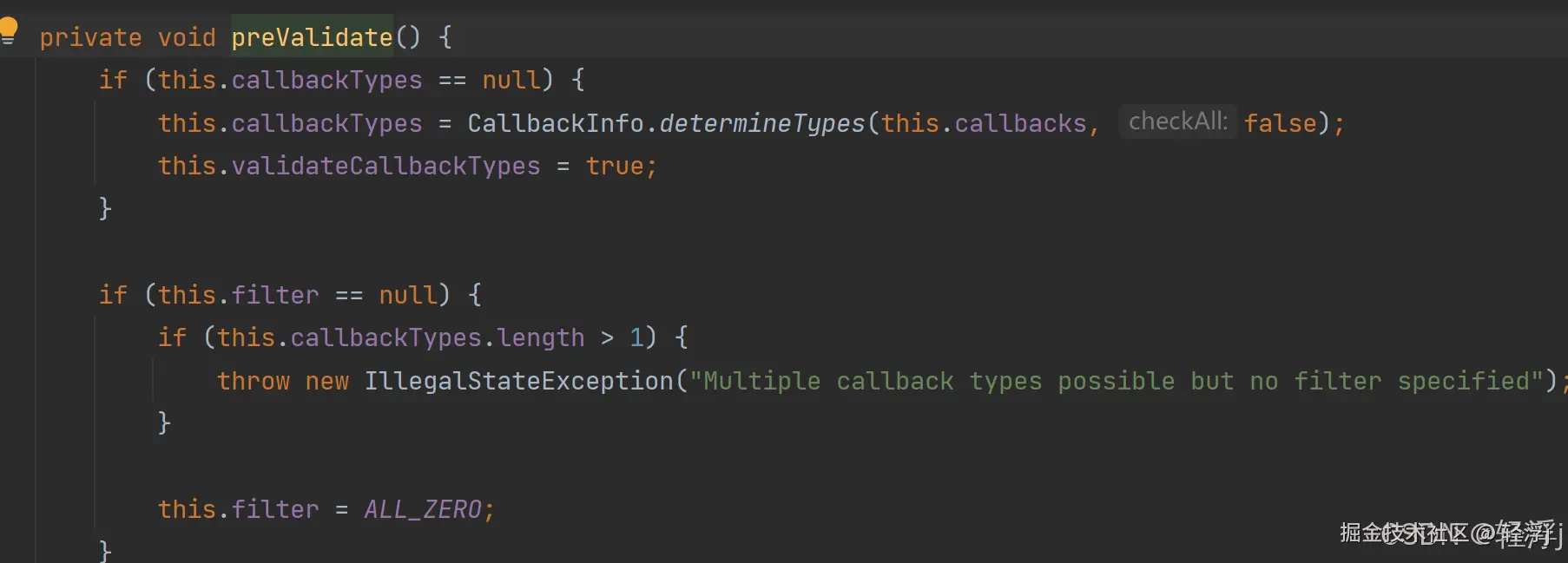This screenshot has height=563, width=1568.
Task: Click the preValidate method name
Action: [x=312, y=37]
